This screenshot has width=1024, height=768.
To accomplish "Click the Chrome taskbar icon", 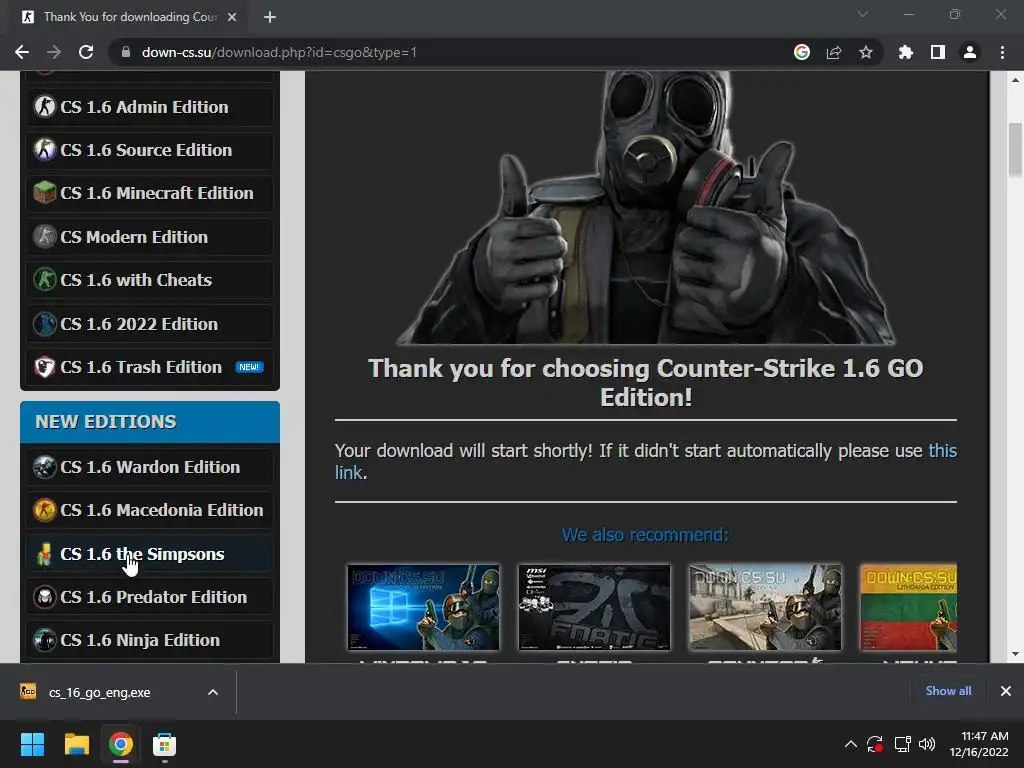I will (121, 744).
